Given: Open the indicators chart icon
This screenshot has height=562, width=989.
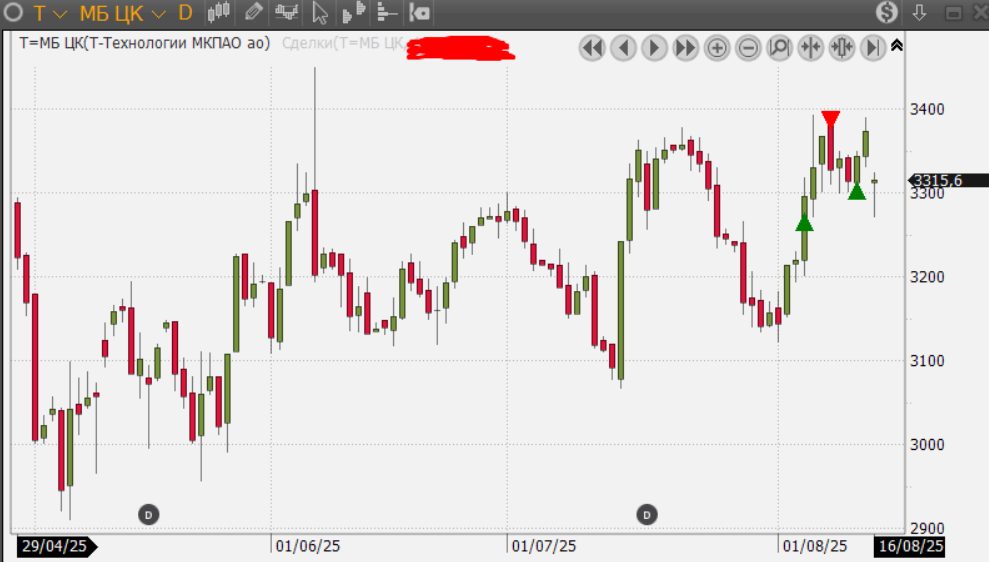Looking at the screenshot, I should pos(286,13).
